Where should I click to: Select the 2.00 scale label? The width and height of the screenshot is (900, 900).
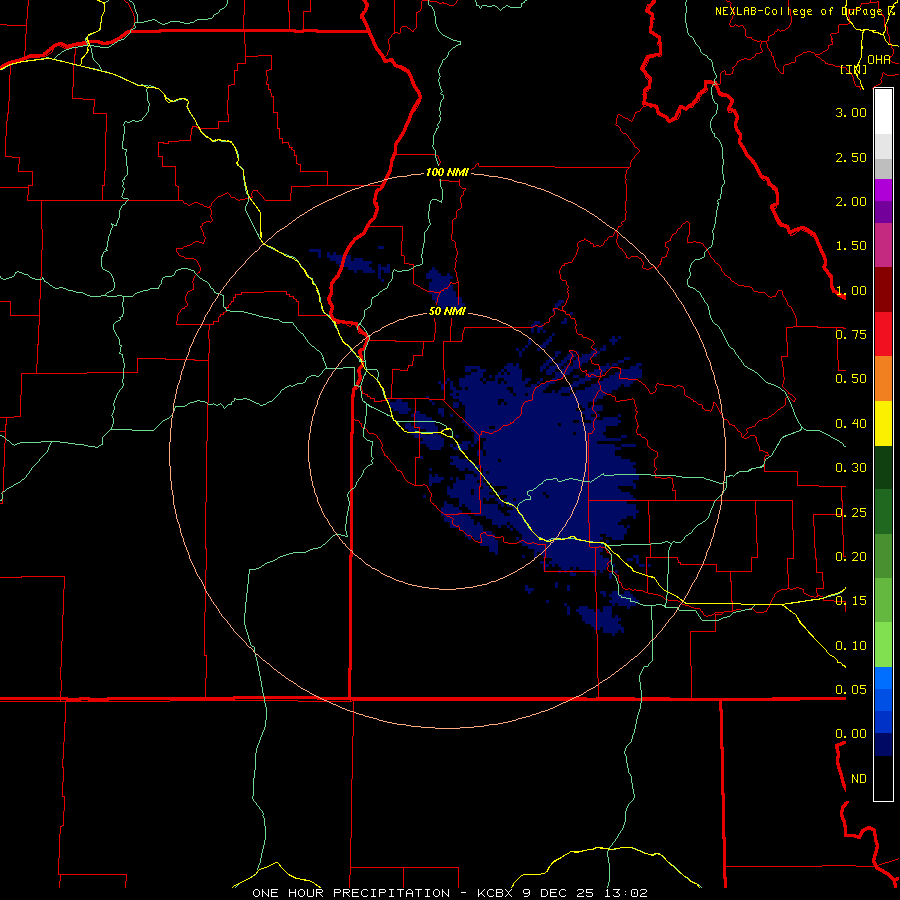[851, 201]
